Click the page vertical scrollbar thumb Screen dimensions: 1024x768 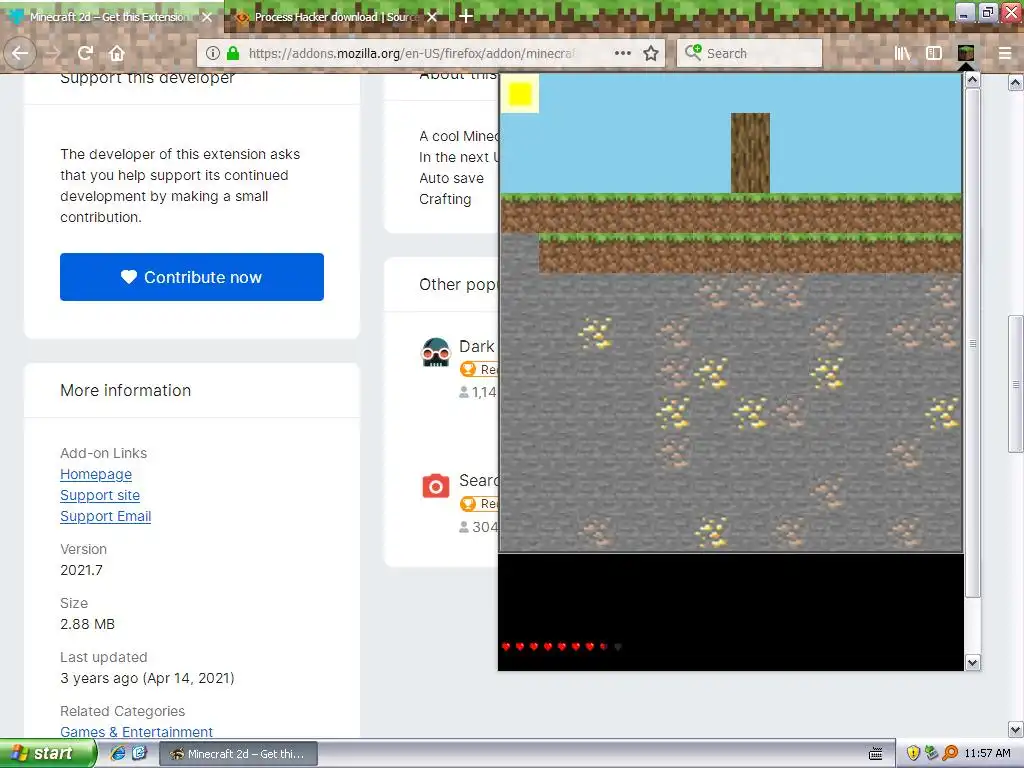point(1016,384)
